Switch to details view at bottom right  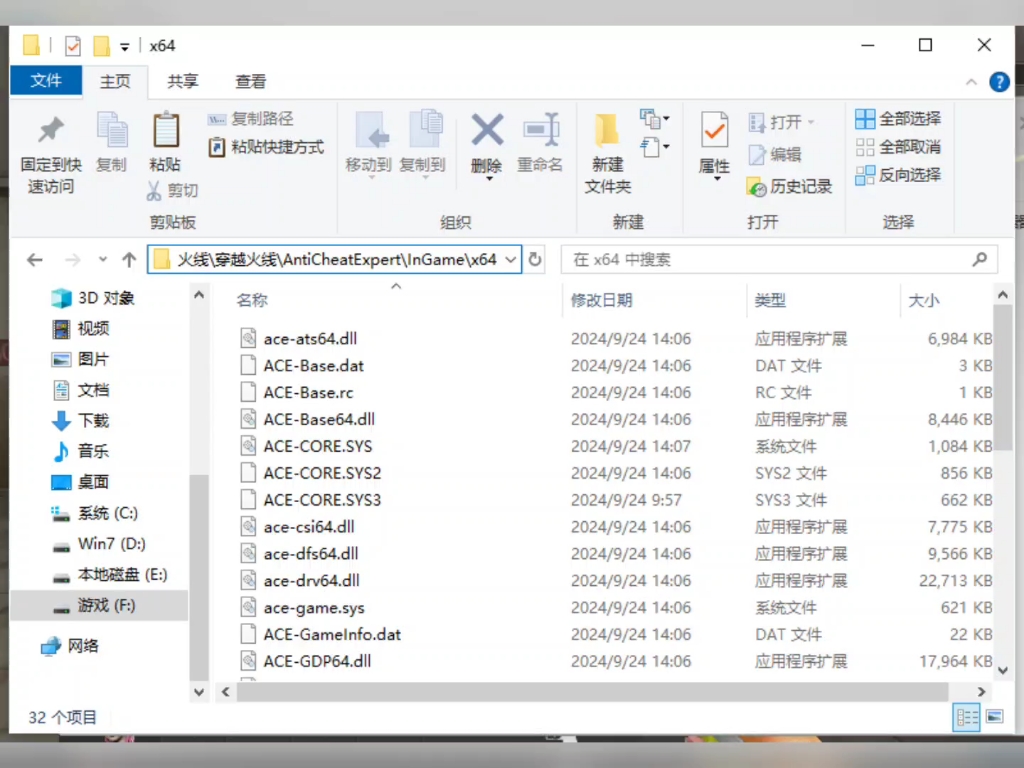(x=966, y=717)
